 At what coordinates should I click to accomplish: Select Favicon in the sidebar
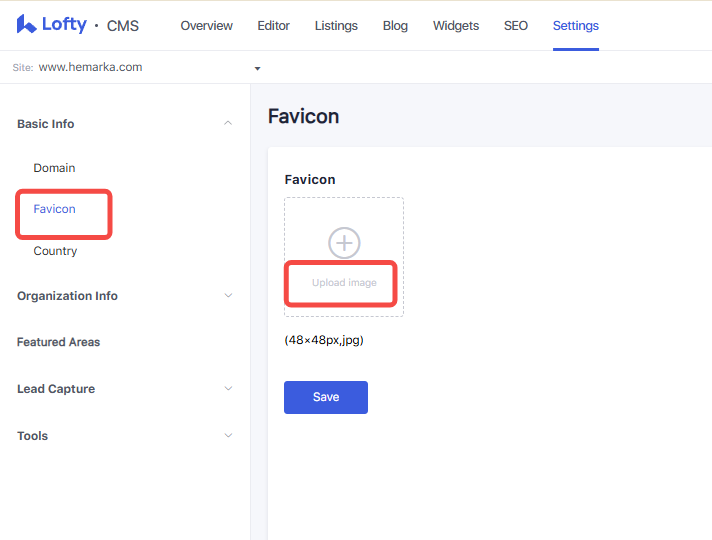tap(54, 209)
